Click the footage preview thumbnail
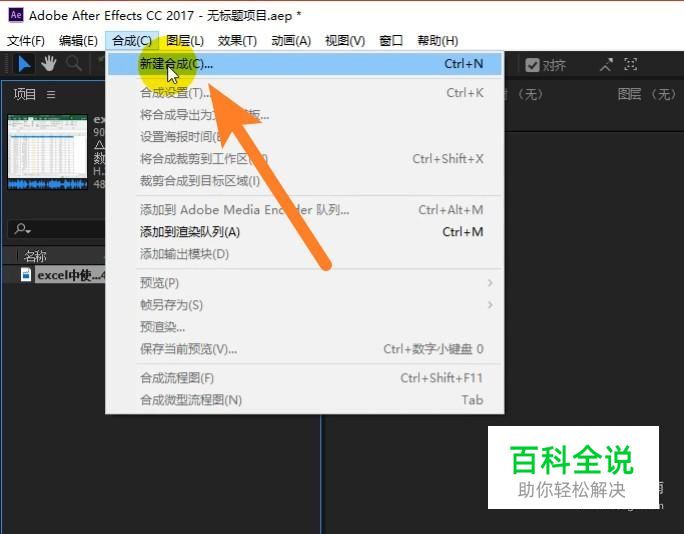684x534 pixels. (x=48, y=152)
